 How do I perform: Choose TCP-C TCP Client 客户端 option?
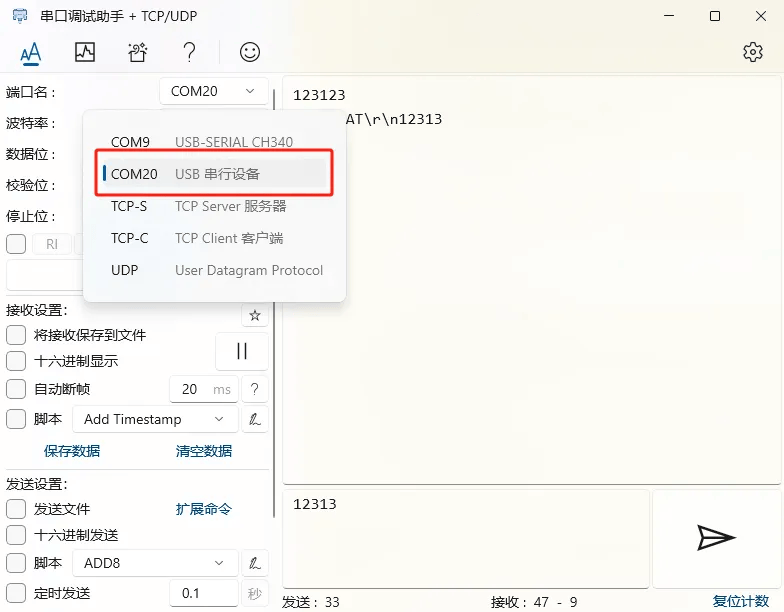coord(215,238)
